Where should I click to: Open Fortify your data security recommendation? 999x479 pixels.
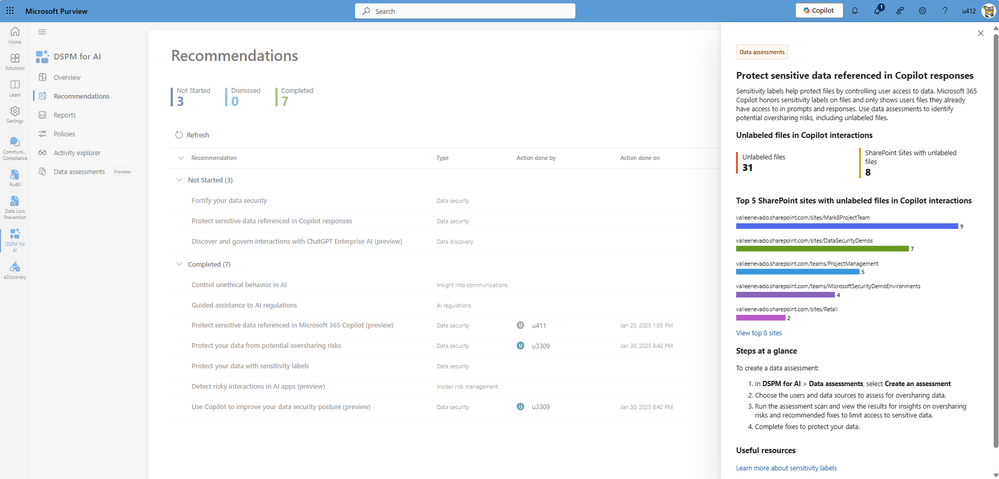229,201
